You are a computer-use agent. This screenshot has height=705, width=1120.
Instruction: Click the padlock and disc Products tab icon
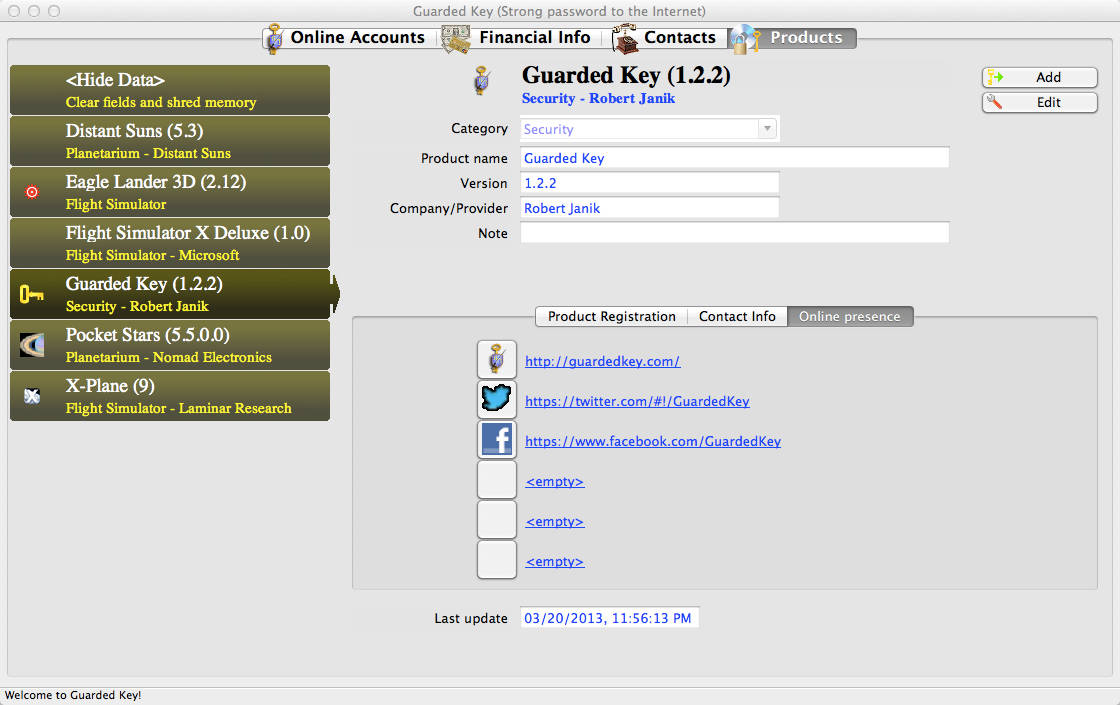coord(745,39)
